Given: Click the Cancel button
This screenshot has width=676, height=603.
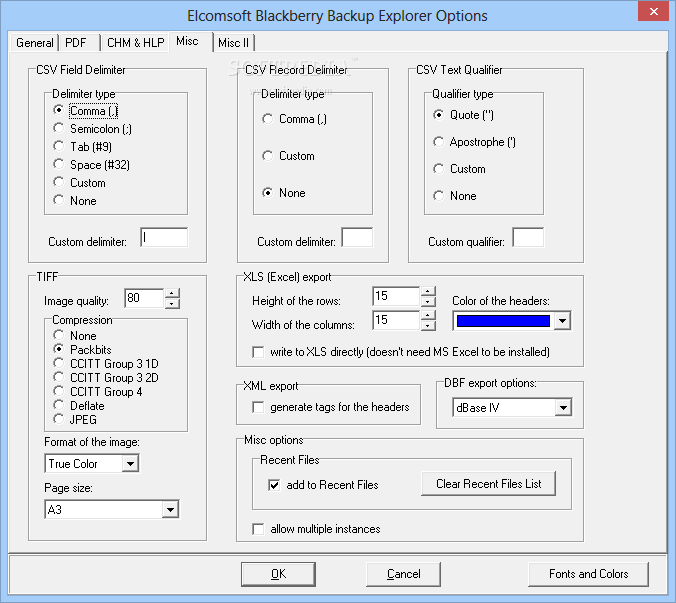Looking at the screenshot, I should click(404, 574).
